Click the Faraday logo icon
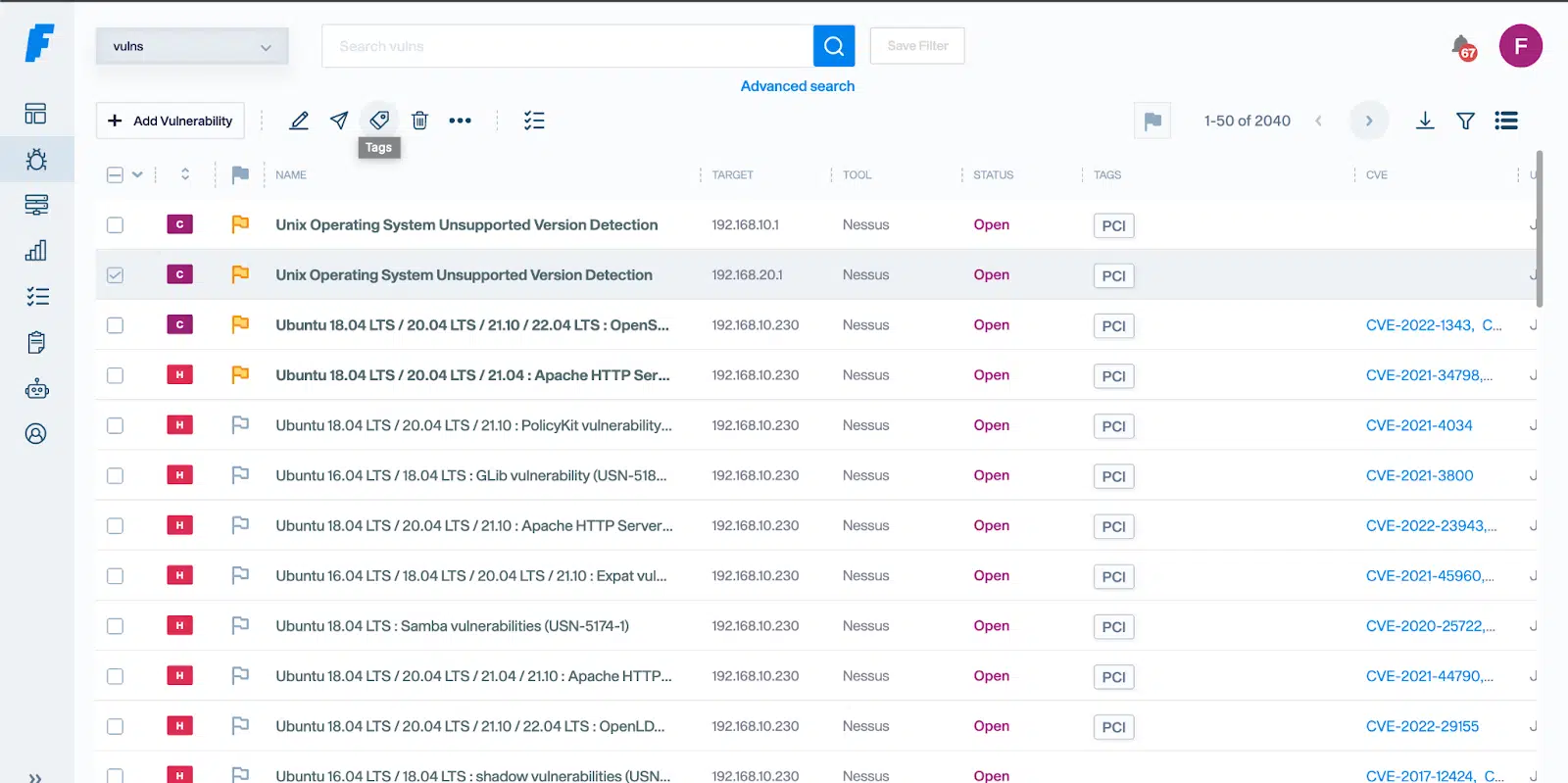 click(39, 44)
